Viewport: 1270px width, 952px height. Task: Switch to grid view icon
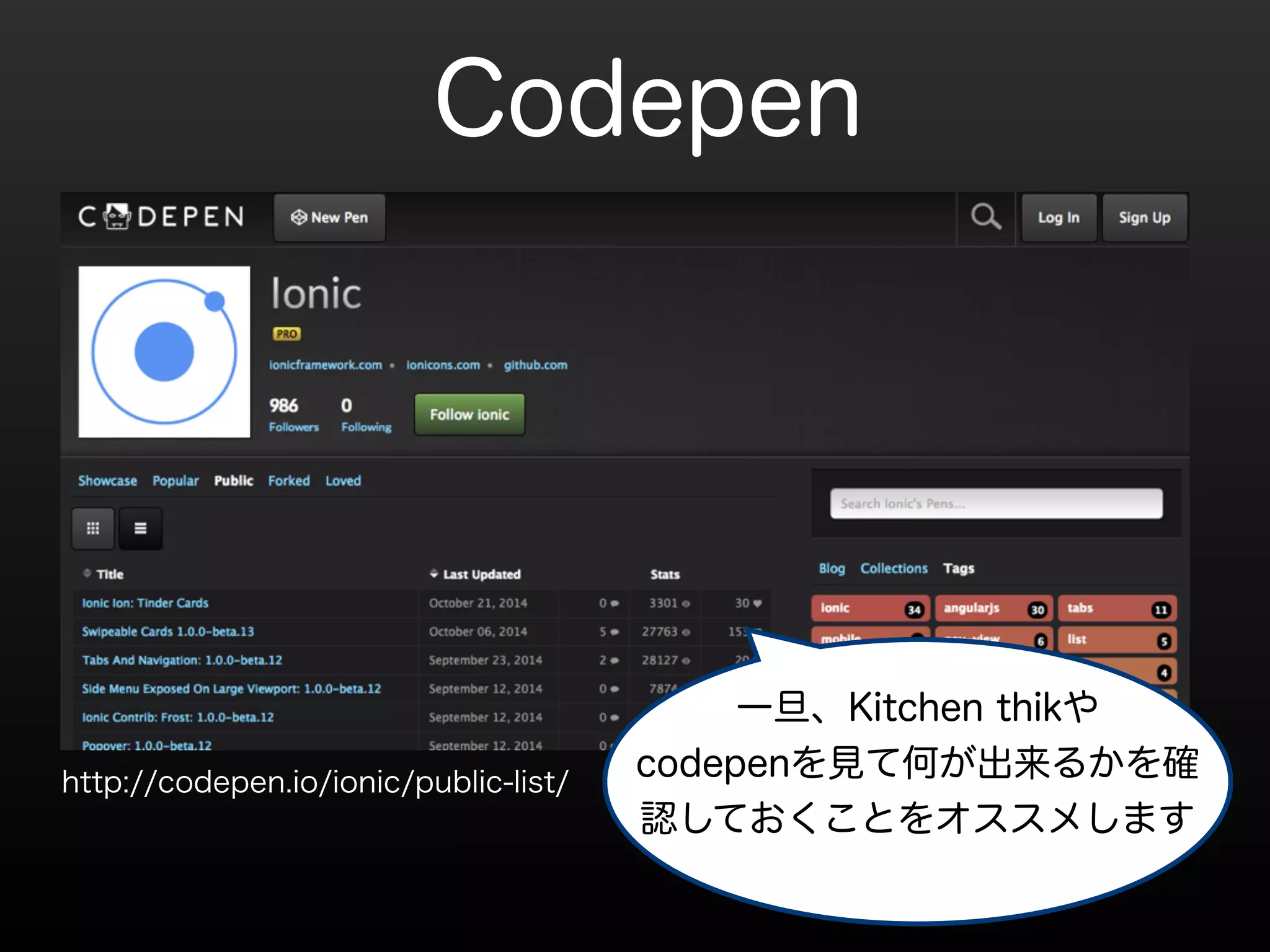(x=93, y=528)
